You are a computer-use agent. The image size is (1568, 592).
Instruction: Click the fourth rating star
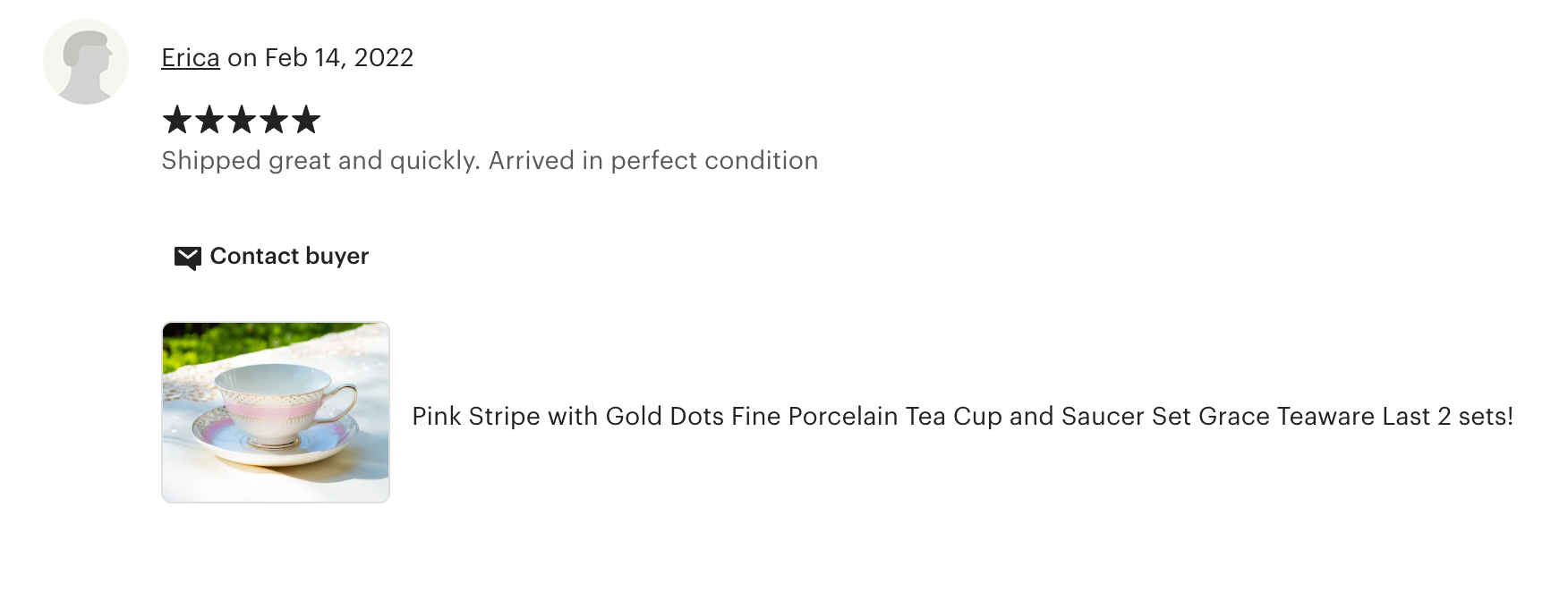274,119
